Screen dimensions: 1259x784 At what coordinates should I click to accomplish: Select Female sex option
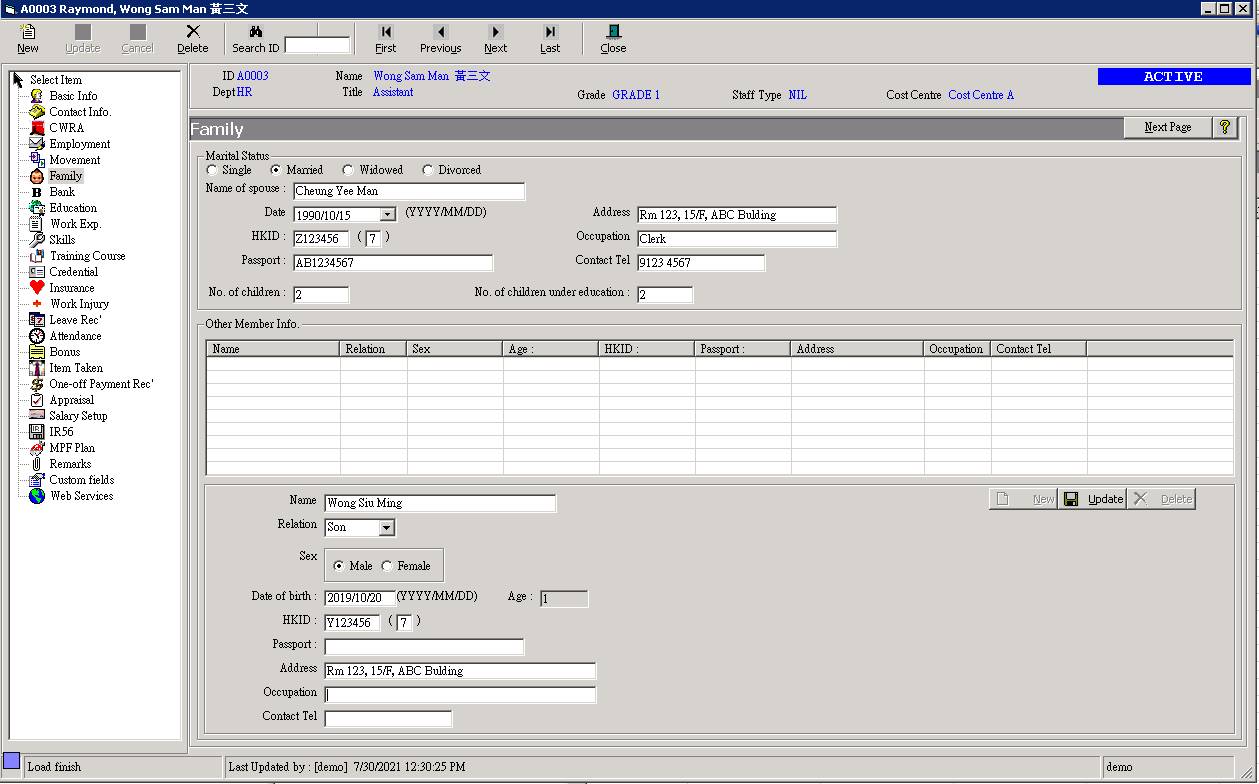[387, 566]
